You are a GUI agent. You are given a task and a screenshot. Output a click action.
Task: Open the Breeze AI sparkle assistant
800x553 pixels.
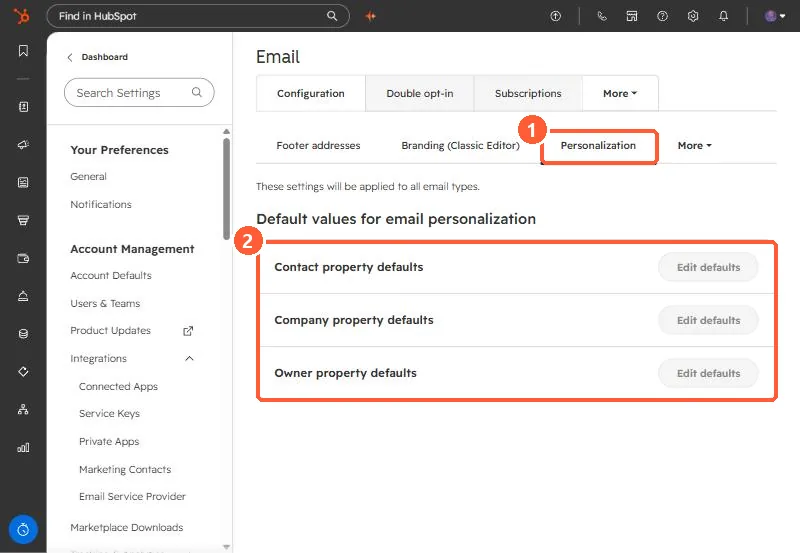tap(371, 16)
